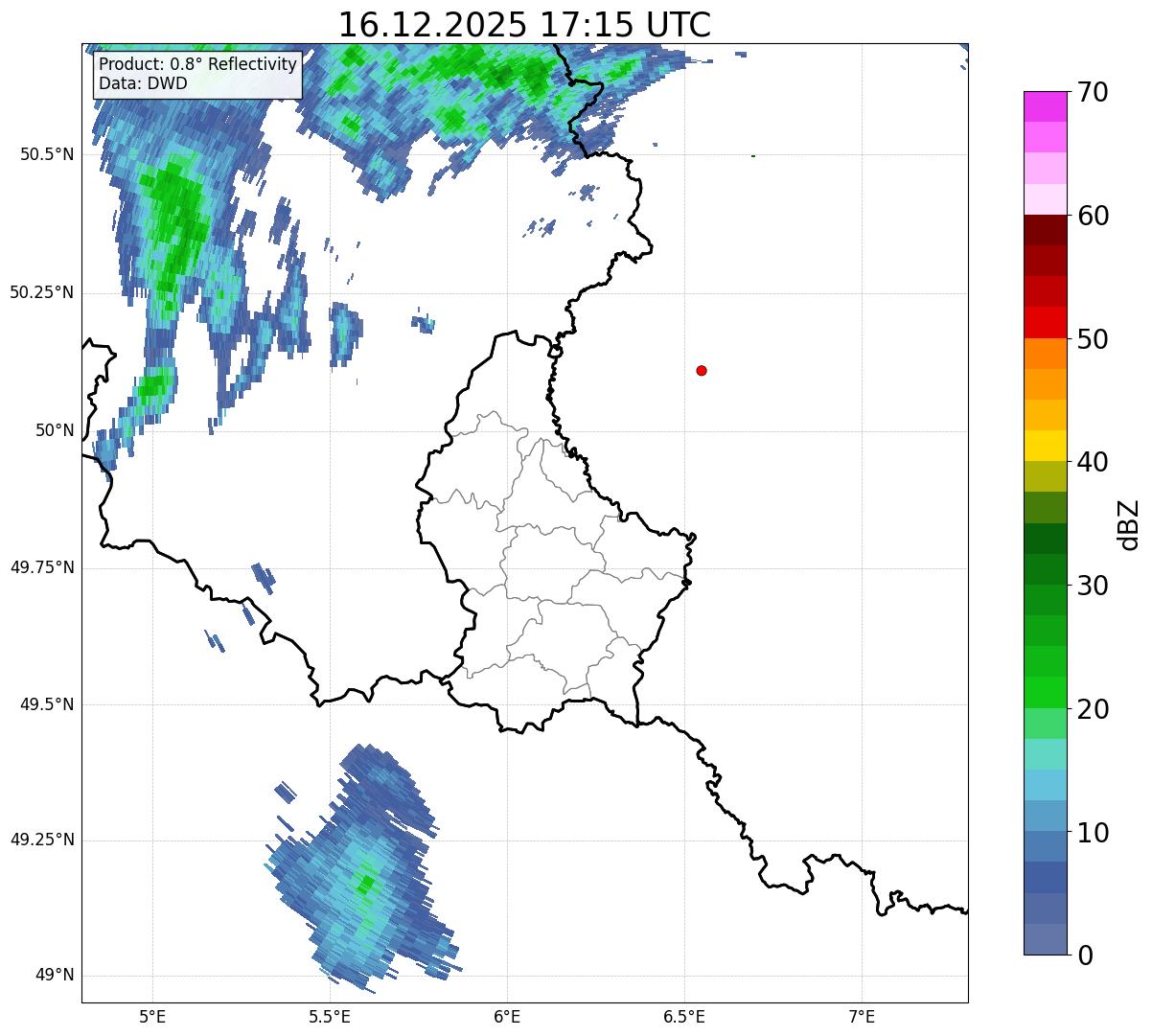This screenshot has height=1036, width=1152.
Task: Click the colorbar tick value 60
Action: coord(1093,216)
